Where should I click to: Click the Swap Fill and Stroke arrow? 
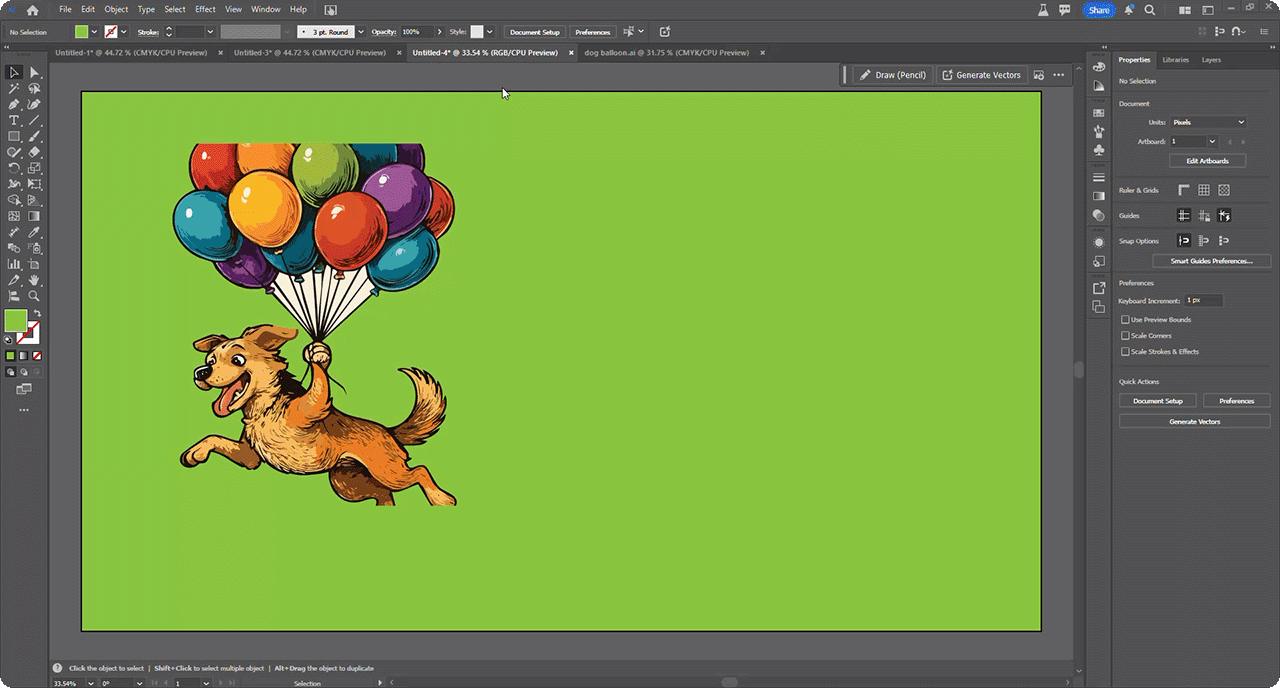coord(38,314)
